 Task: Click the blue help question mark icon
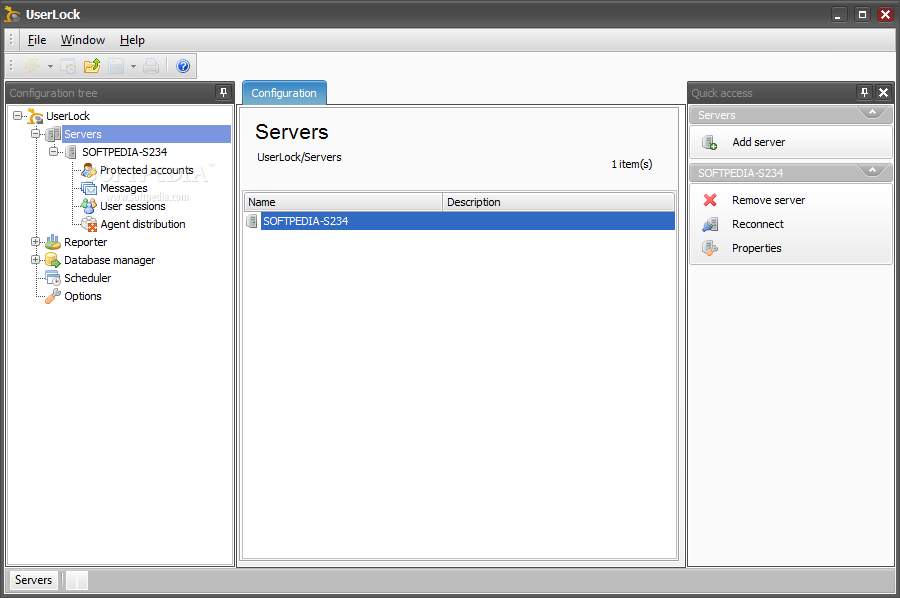(x=183, y=67)
